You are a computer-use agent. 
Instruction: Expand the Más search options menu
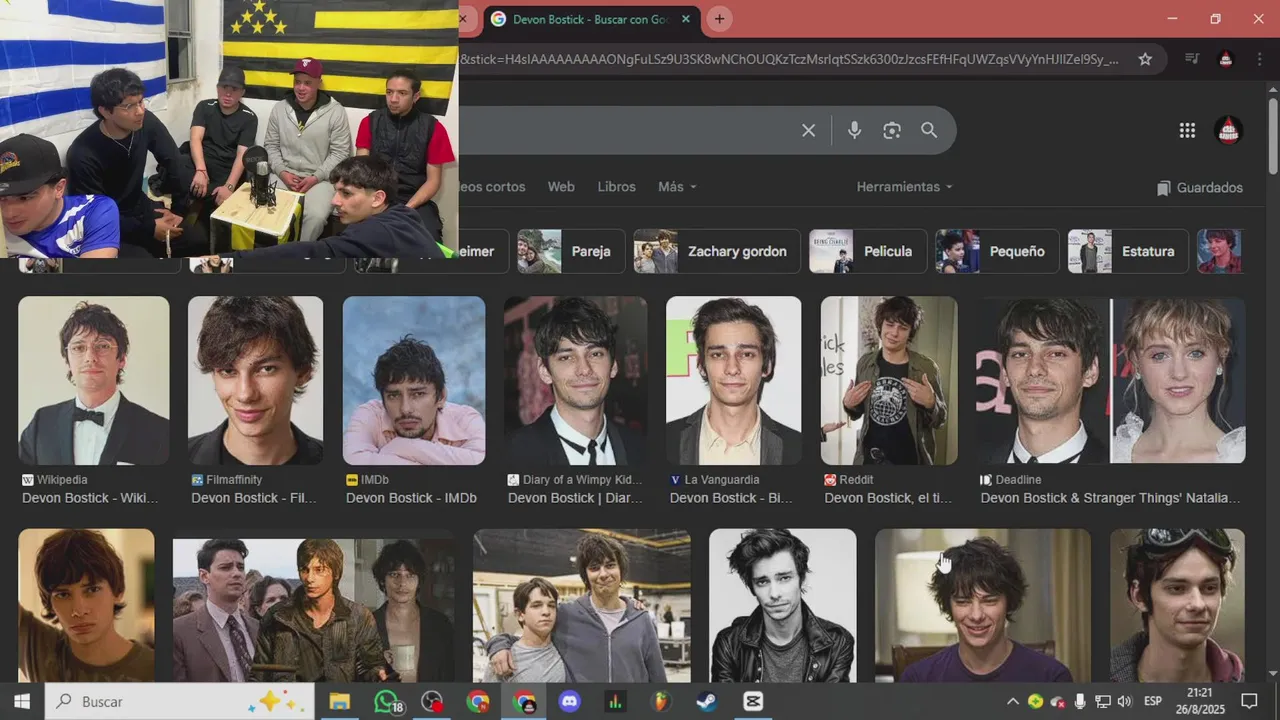pos(677,187)
